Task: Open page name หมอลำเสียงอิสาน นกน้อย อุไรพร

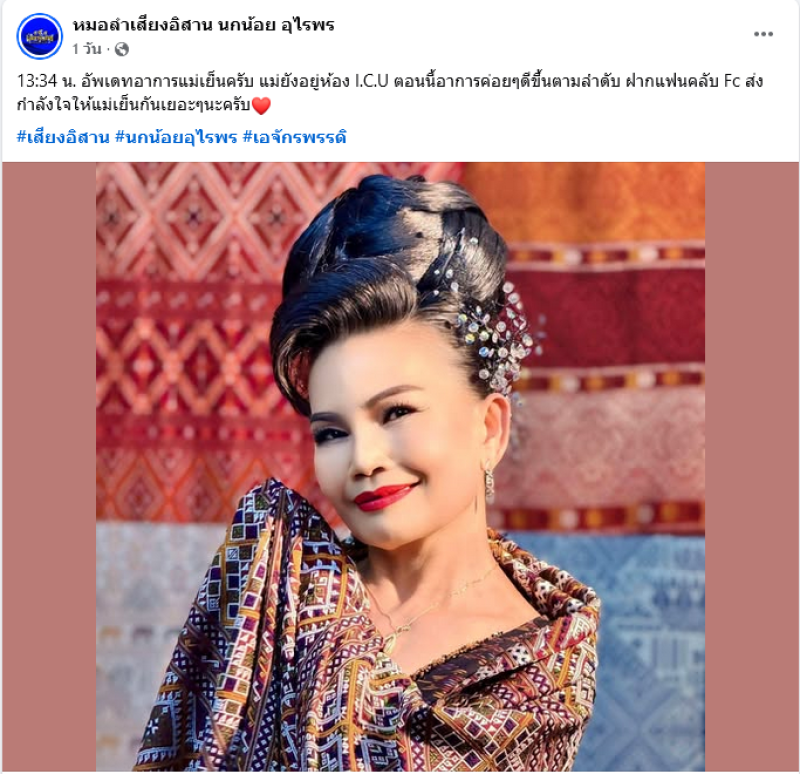Action: point(204,25)
